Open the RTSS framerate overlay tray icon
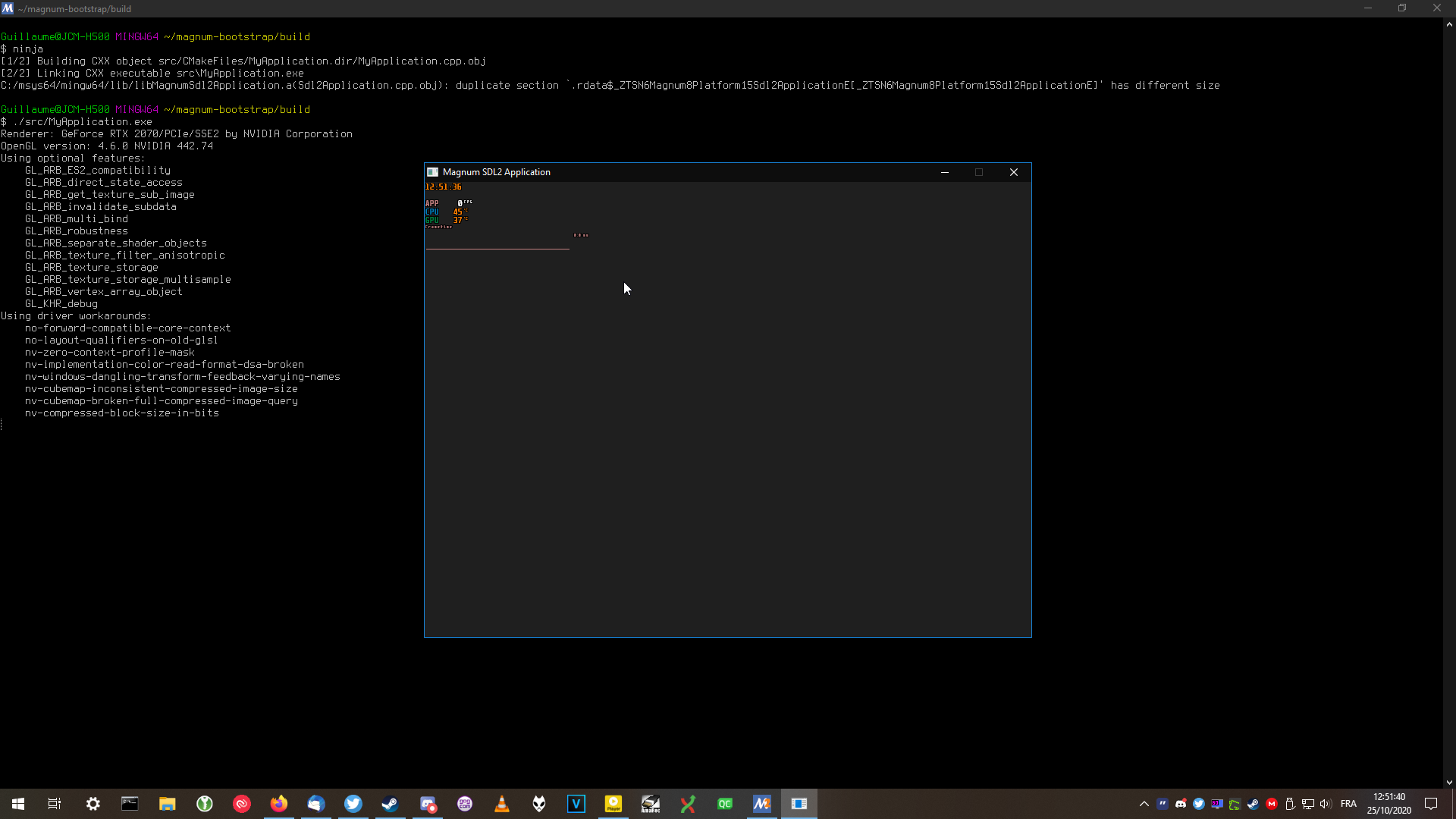Screen dimensions: 1456x819 (1217, 804)
